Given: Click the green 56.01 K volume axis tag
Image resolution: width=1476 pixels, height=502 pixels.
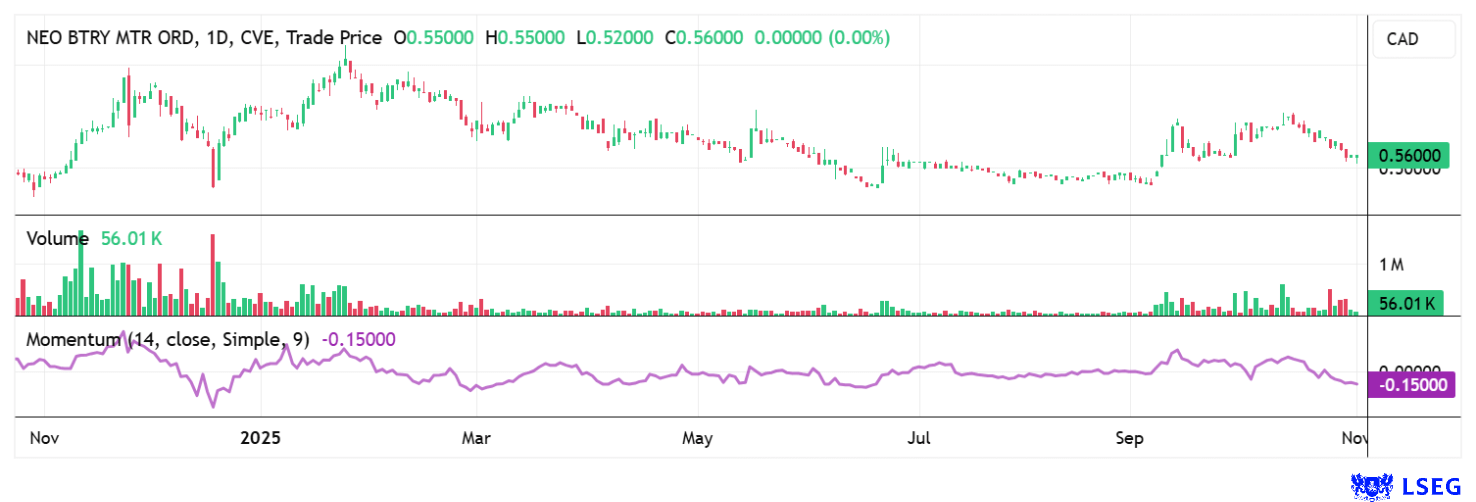Looking at the screenshot, I should pos(1407,304).
